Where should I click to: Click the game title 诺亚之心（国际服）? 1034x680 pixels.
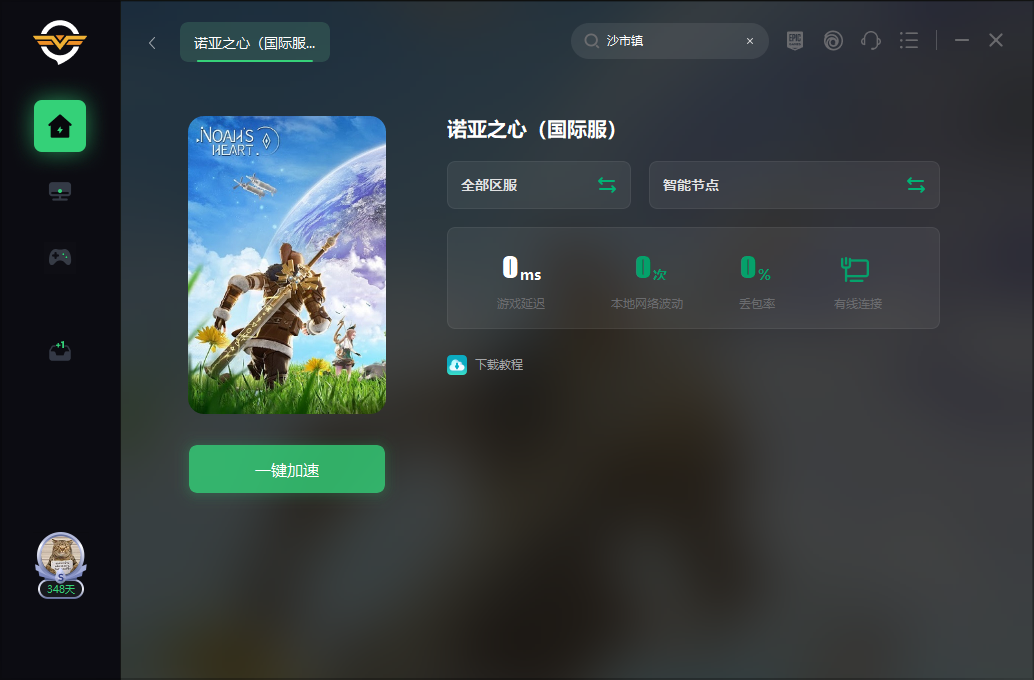click(x=532, y=130)
